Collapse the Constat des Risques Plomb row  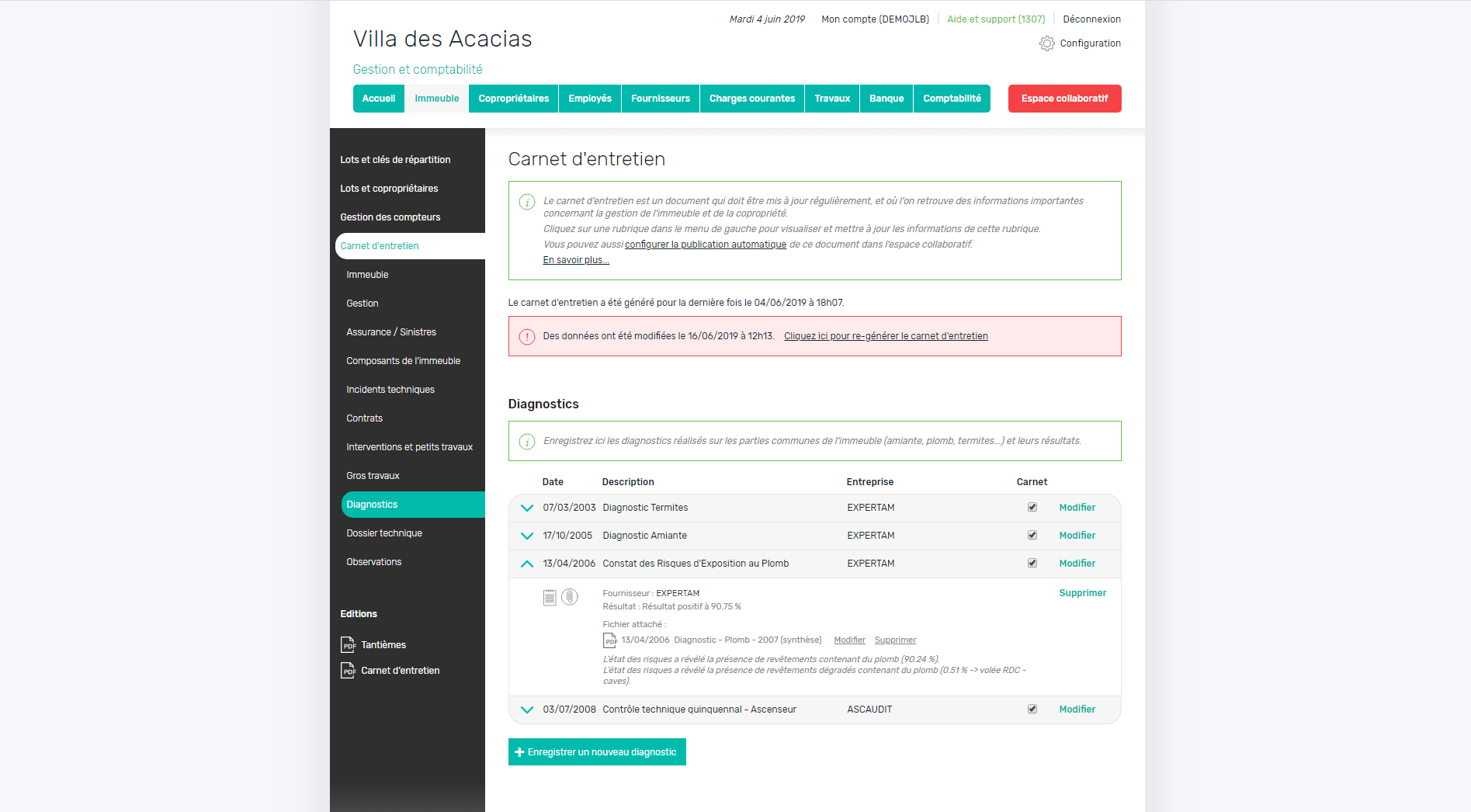[527, 564]
